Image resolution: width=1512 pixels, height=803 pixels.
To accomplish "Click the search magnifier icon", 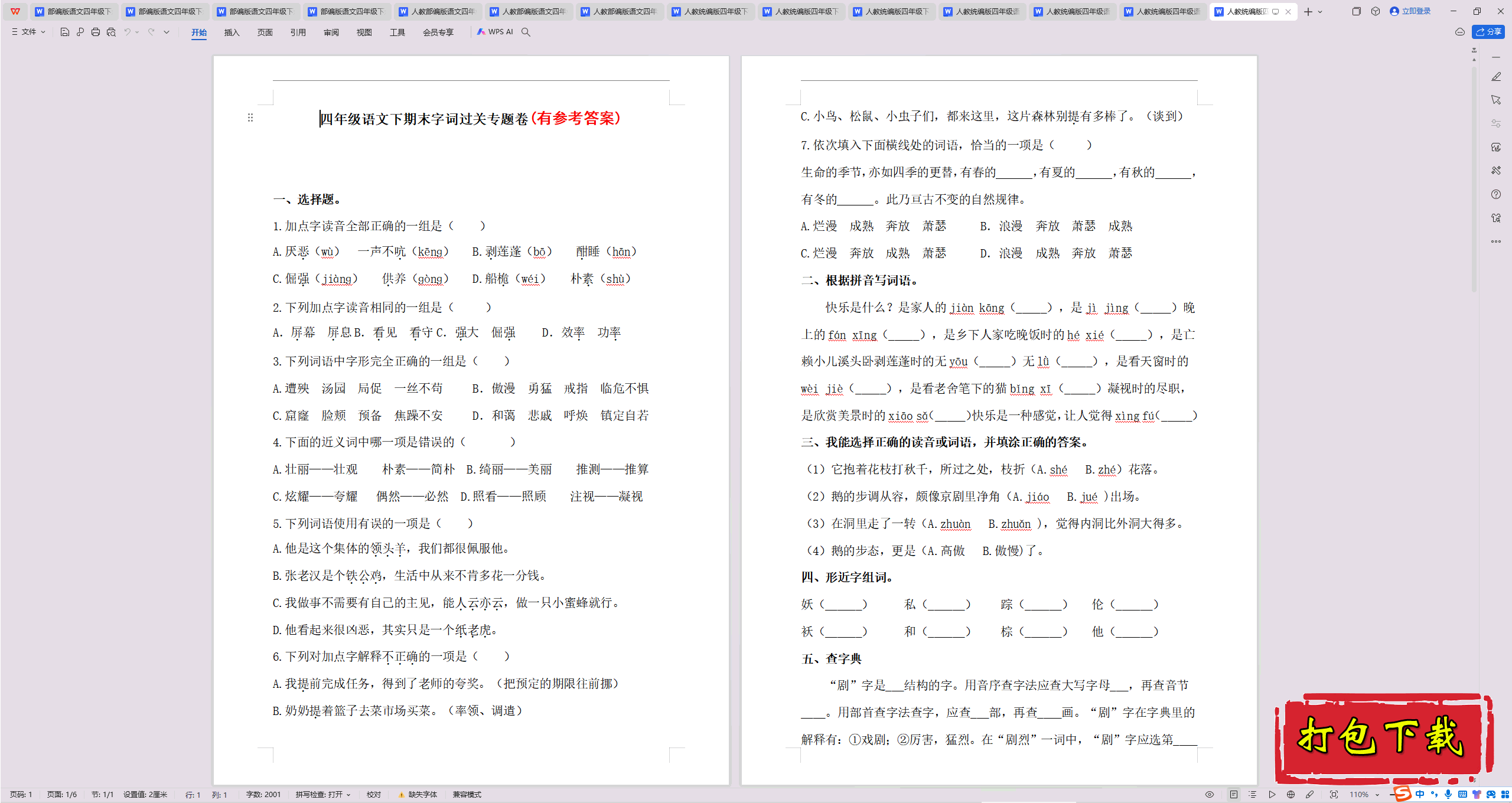I will point(526,32).
